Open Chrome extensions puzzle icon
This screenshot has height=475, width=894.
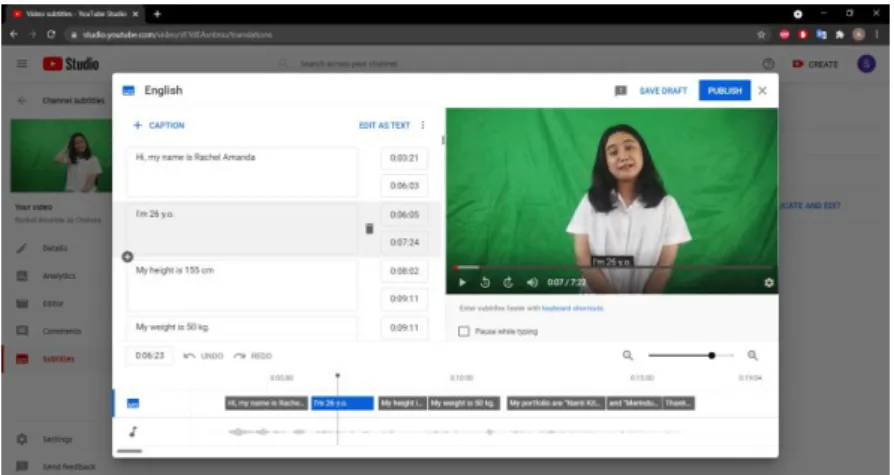[839, 34]
